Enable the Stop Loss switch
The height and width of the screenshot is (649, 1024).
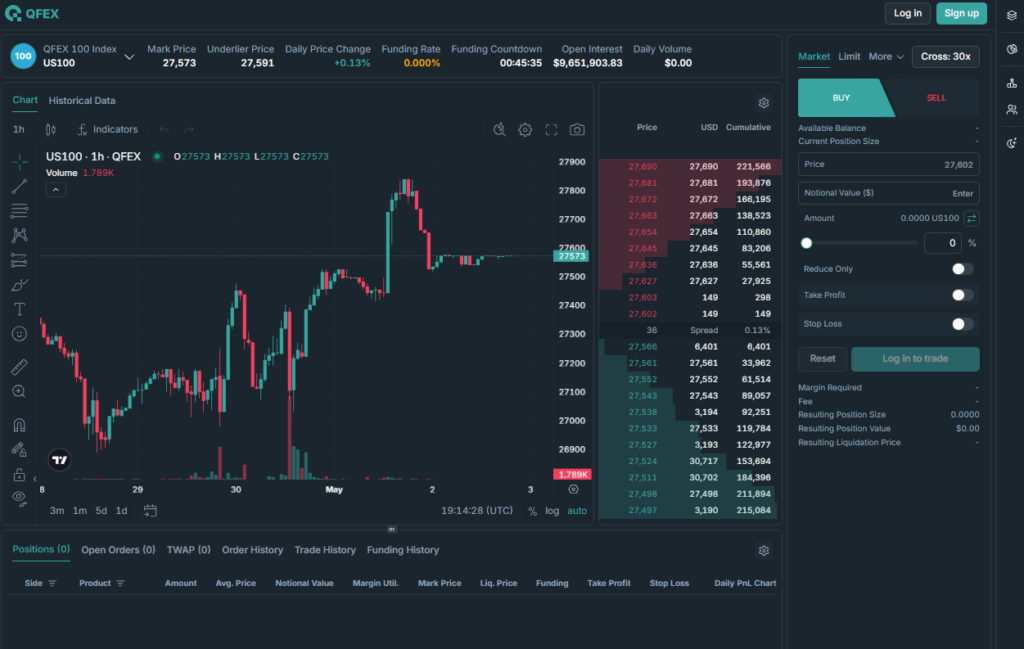click(962, 324)
